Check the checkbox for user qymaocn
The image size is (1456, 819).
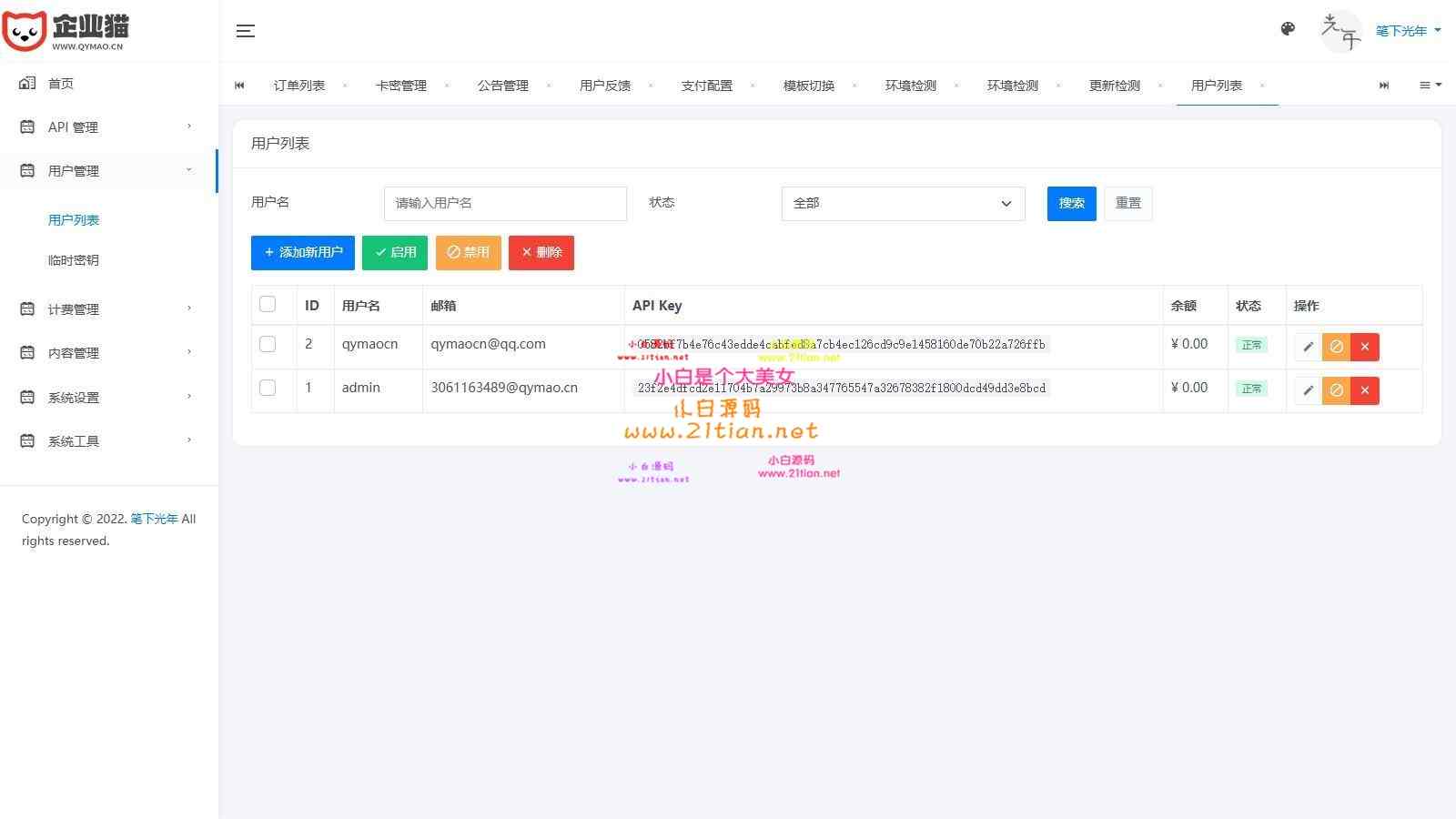pos(267,344)
